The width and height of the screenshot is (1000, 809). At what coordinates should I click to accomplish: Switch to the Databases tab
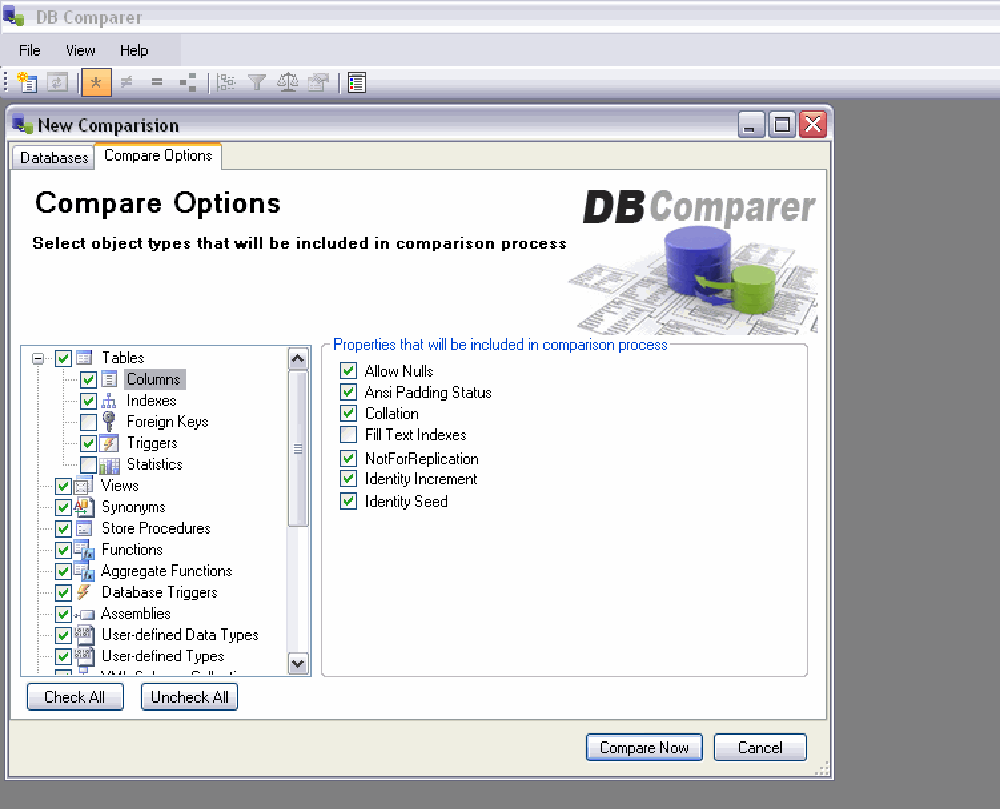click(54, 157)
